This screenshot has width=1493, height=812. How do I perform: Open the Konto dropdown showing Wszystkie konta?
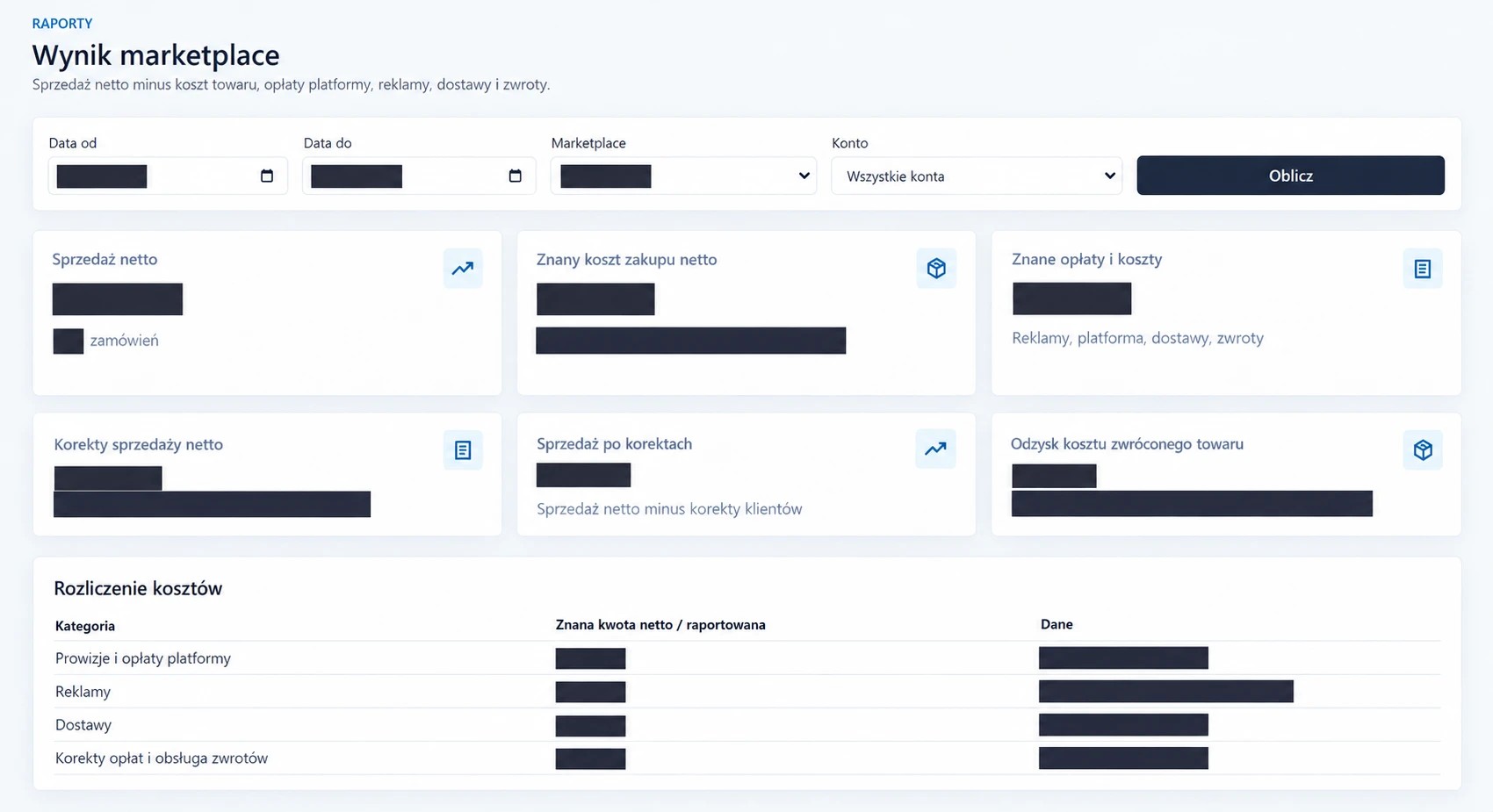coord(977,176)
